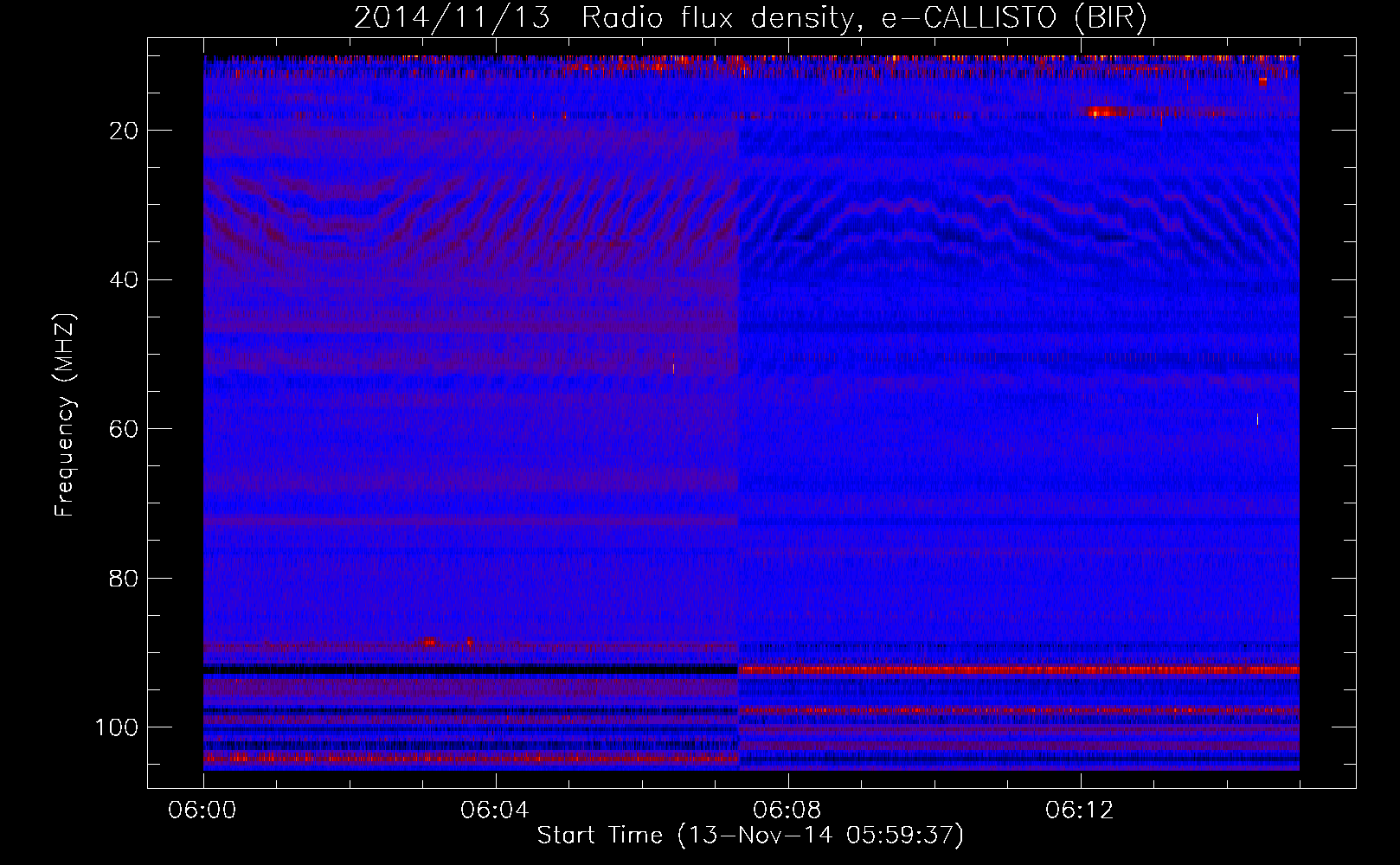Click the "20" frequency tick label
The height and width of the screenshot is (865, 1400).
pyautogui.click(x=125, y=131)
